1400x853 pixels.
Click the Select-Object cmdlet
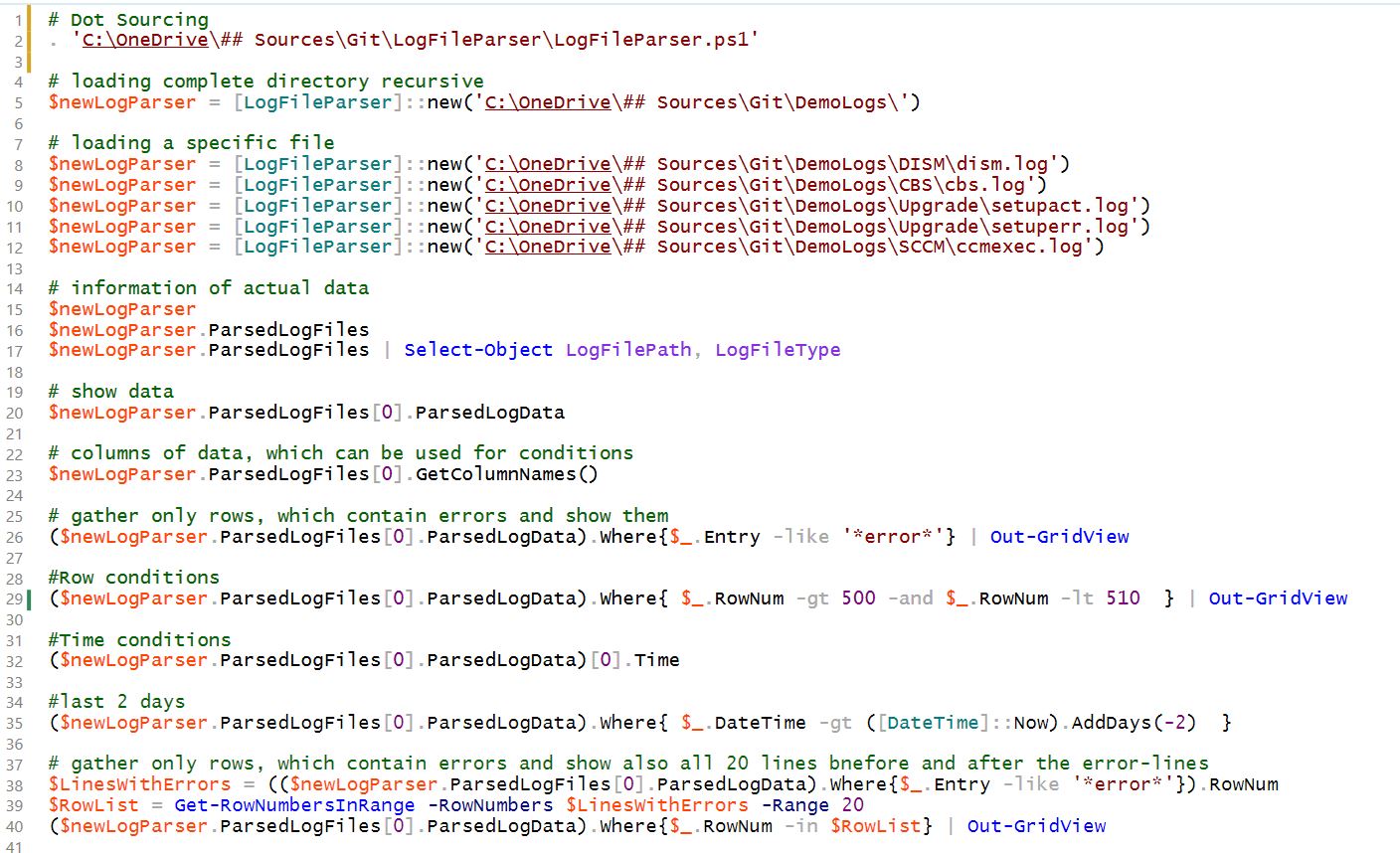pos(478,350)
